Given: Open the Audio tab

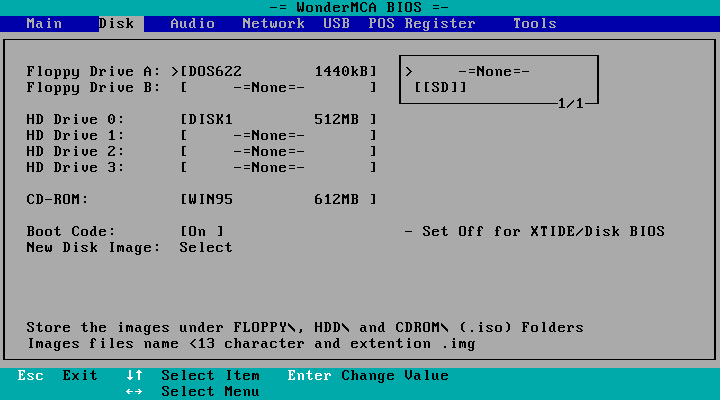Looking at the screenshot, I should point(192,23).
